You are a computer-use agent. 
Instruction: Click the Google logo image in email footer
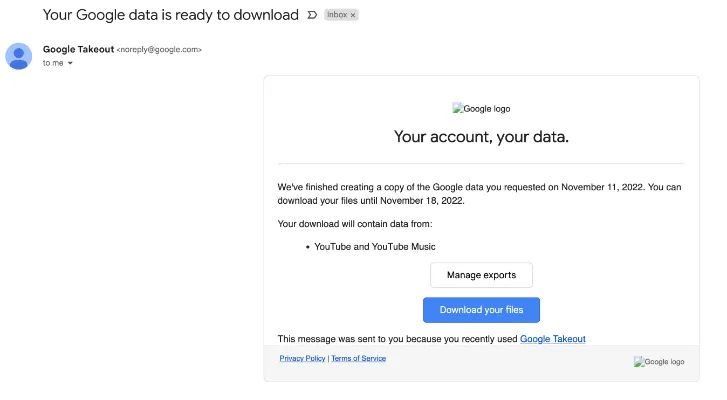659,362
